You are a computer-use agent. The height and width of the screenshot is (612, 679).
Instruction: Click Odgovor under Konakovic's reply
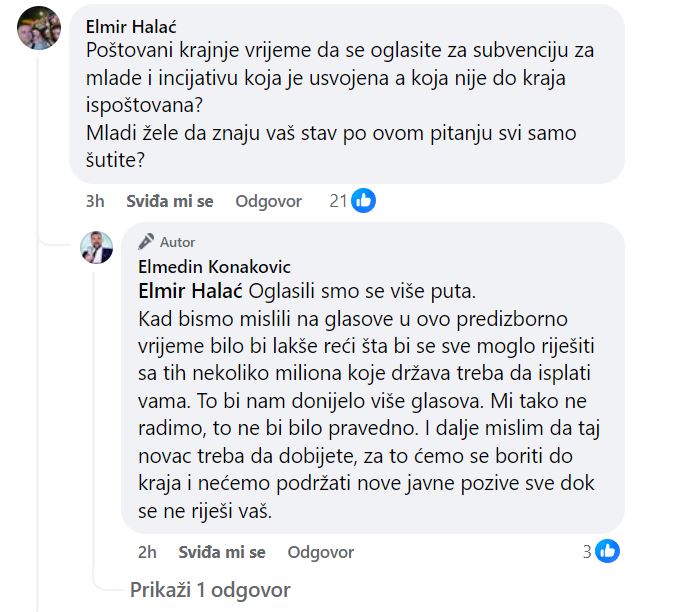tap(320, 552)
